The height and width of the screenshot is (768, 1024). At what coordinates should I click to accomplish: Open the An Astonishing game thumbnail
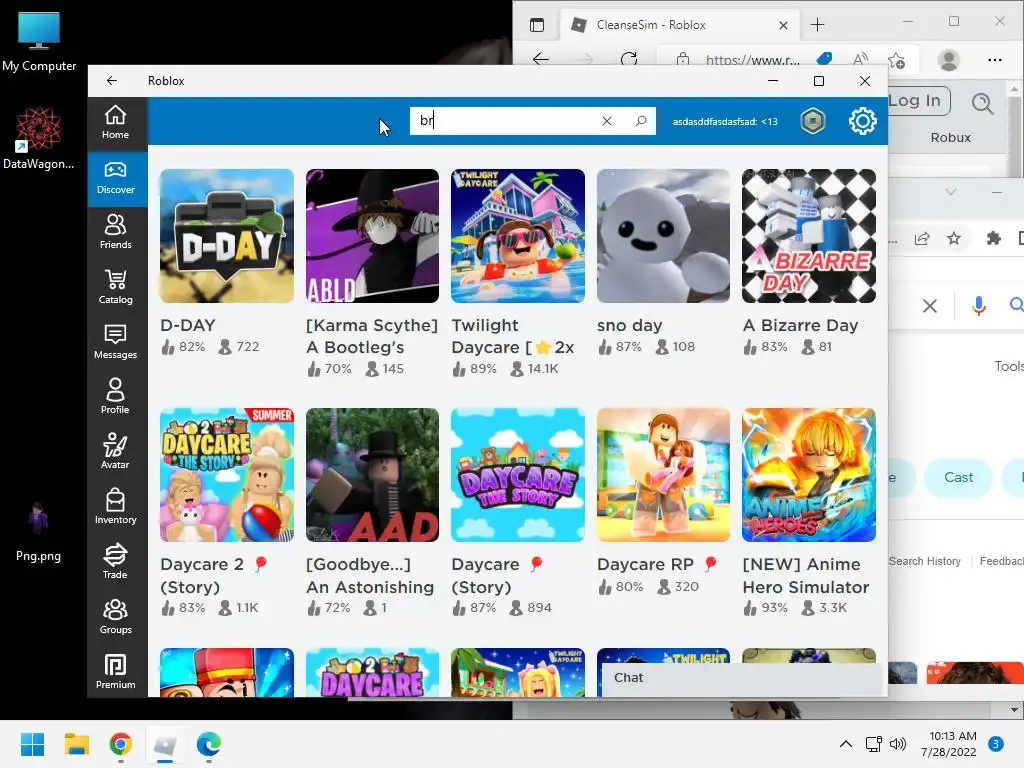pos(372,475)
